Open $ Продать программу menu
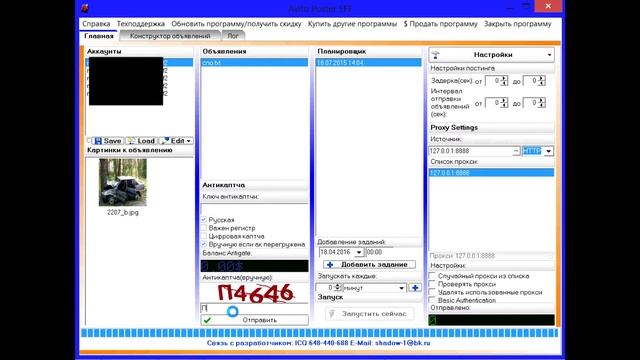The height and width of the screenshot is (360, 640). [440, 24]
